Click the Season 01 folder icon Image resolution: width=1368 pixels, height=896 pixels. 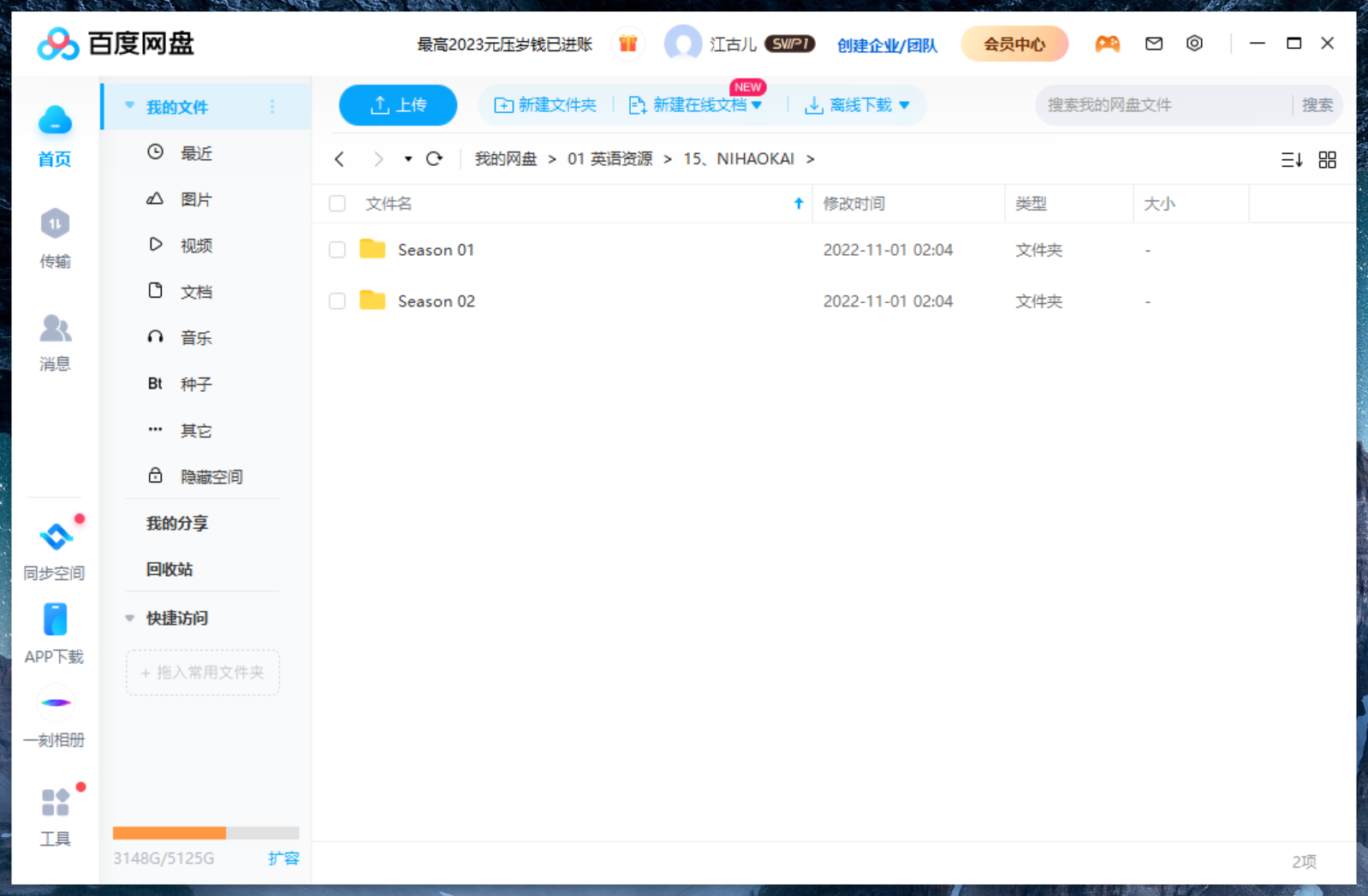[x=372, y=249]
